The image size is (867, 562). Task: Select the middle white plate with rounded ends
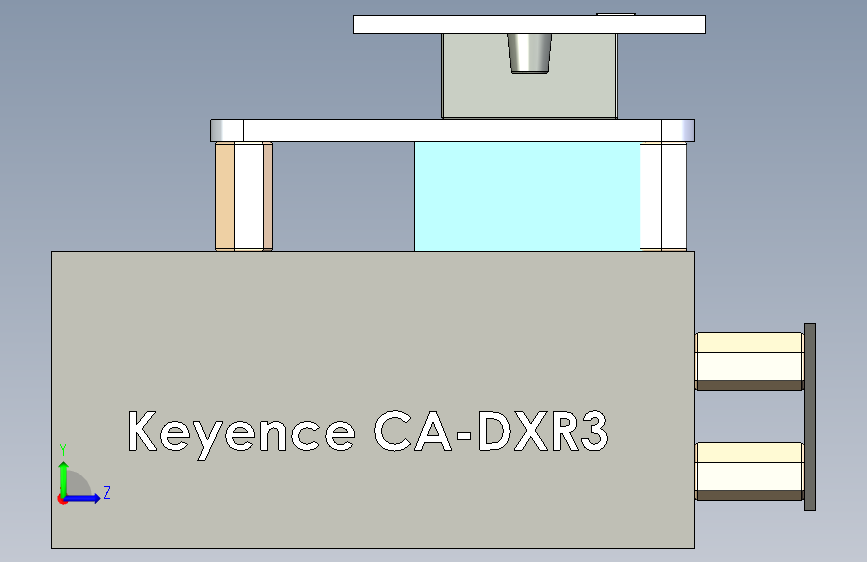pos(452,131)
